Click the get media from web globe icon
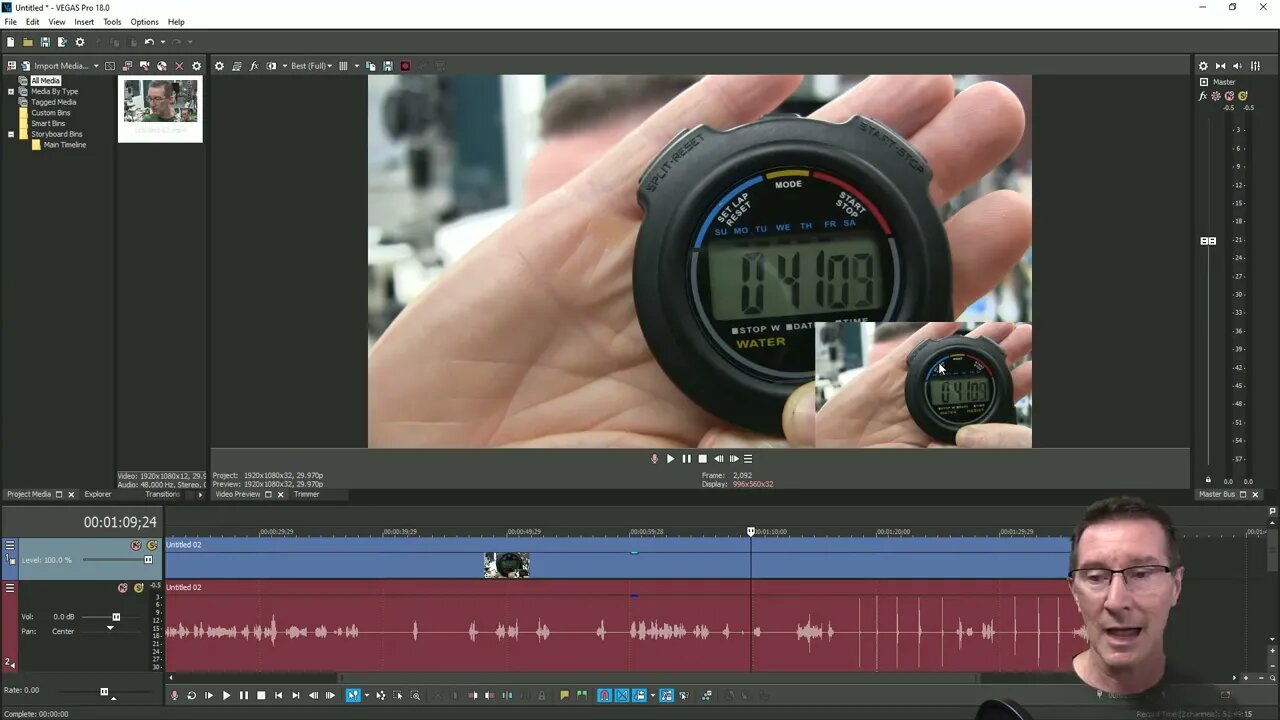This screenshot has height=720, width=1280. point(162,66)
